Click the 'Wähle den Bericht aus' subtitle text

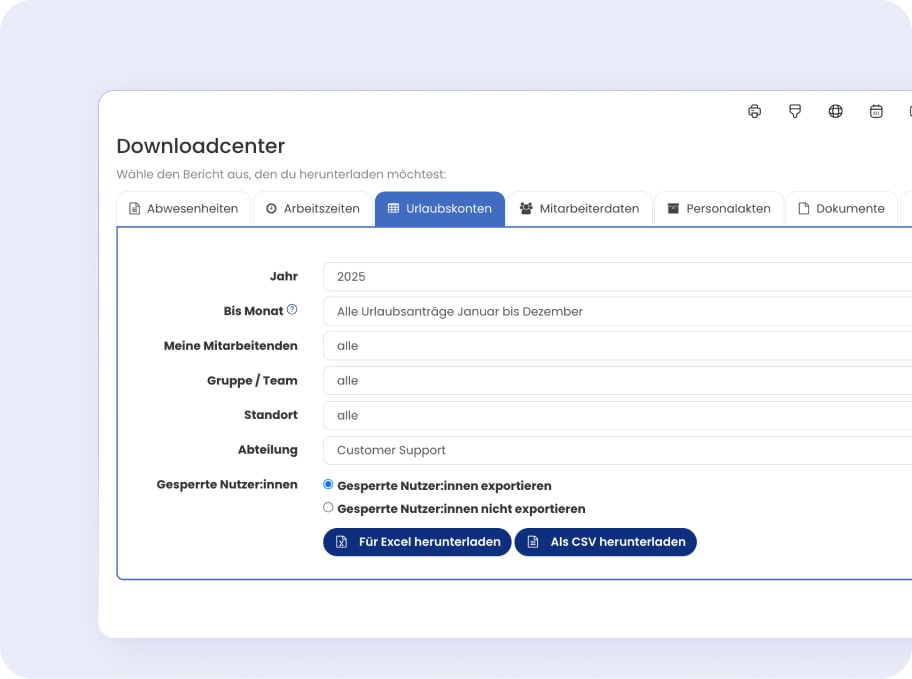(x=282, y=175)
